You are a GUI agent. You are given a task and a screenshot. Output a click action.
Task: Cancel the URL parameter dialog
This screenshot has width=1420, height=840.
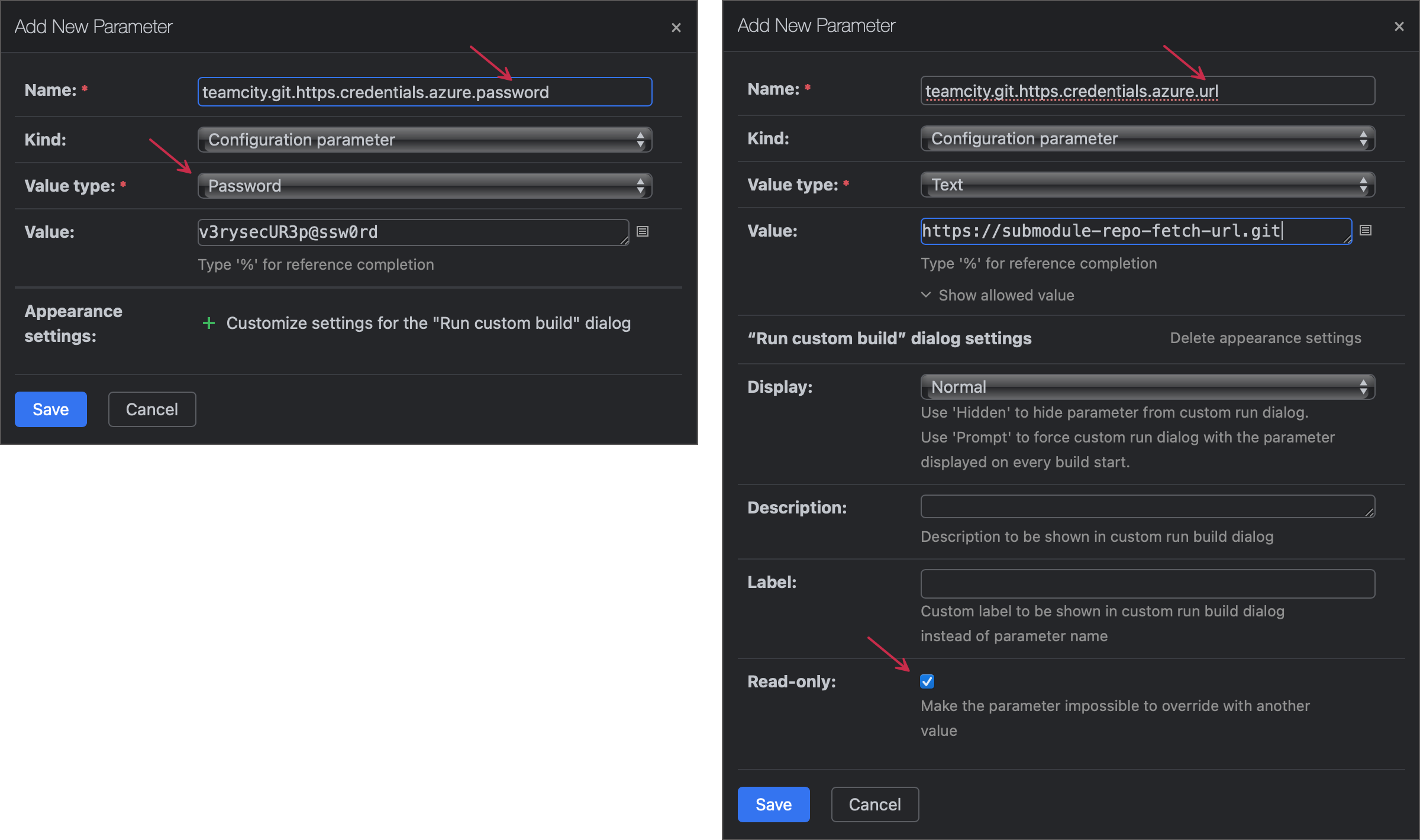pyautogui.click(x=874, y=804)
